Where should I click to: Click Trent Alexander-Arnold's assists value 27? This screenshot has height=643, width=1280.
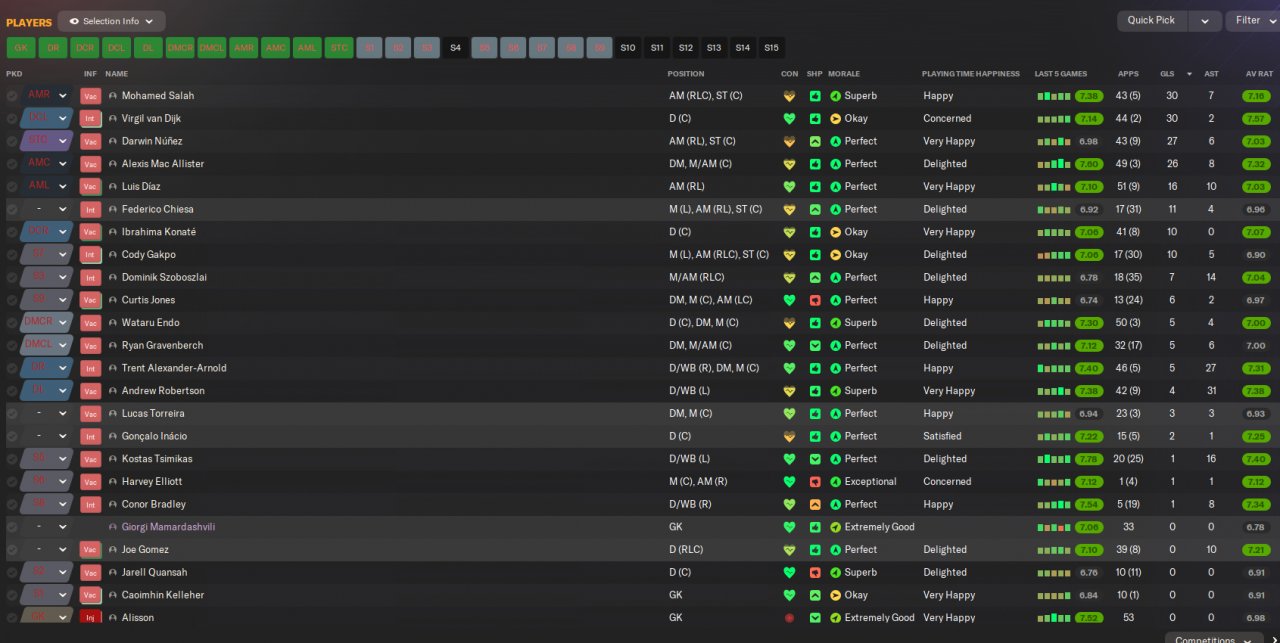1211,368
